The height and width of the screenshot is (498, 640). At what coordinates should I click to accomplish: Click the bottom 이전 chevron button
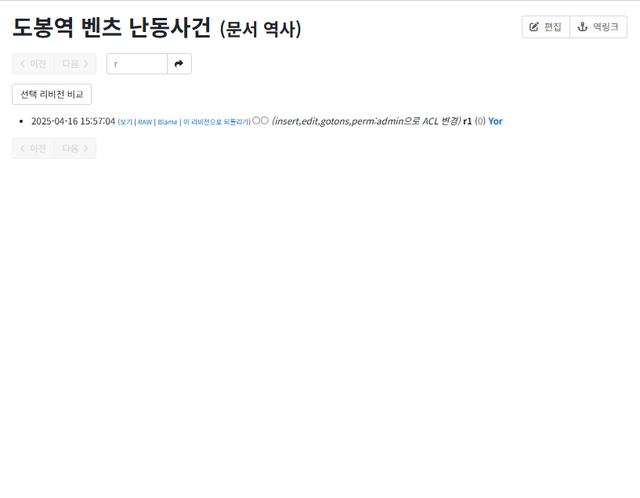[33, 148]
